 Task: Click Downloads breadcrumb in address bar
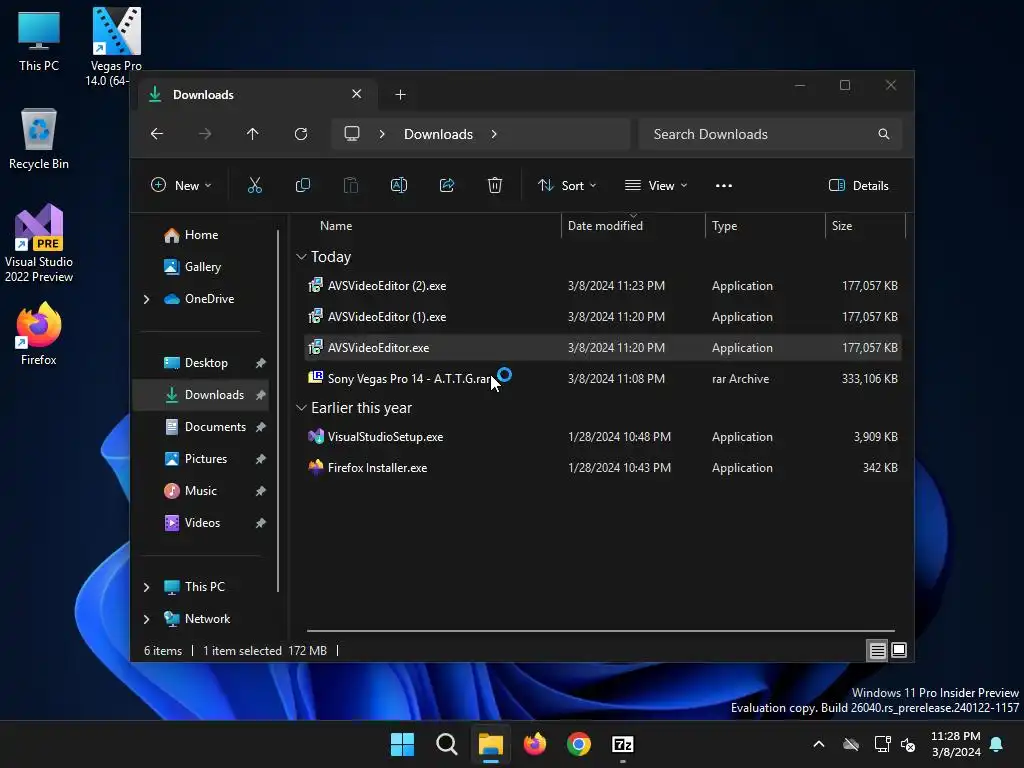pos(438,134)
